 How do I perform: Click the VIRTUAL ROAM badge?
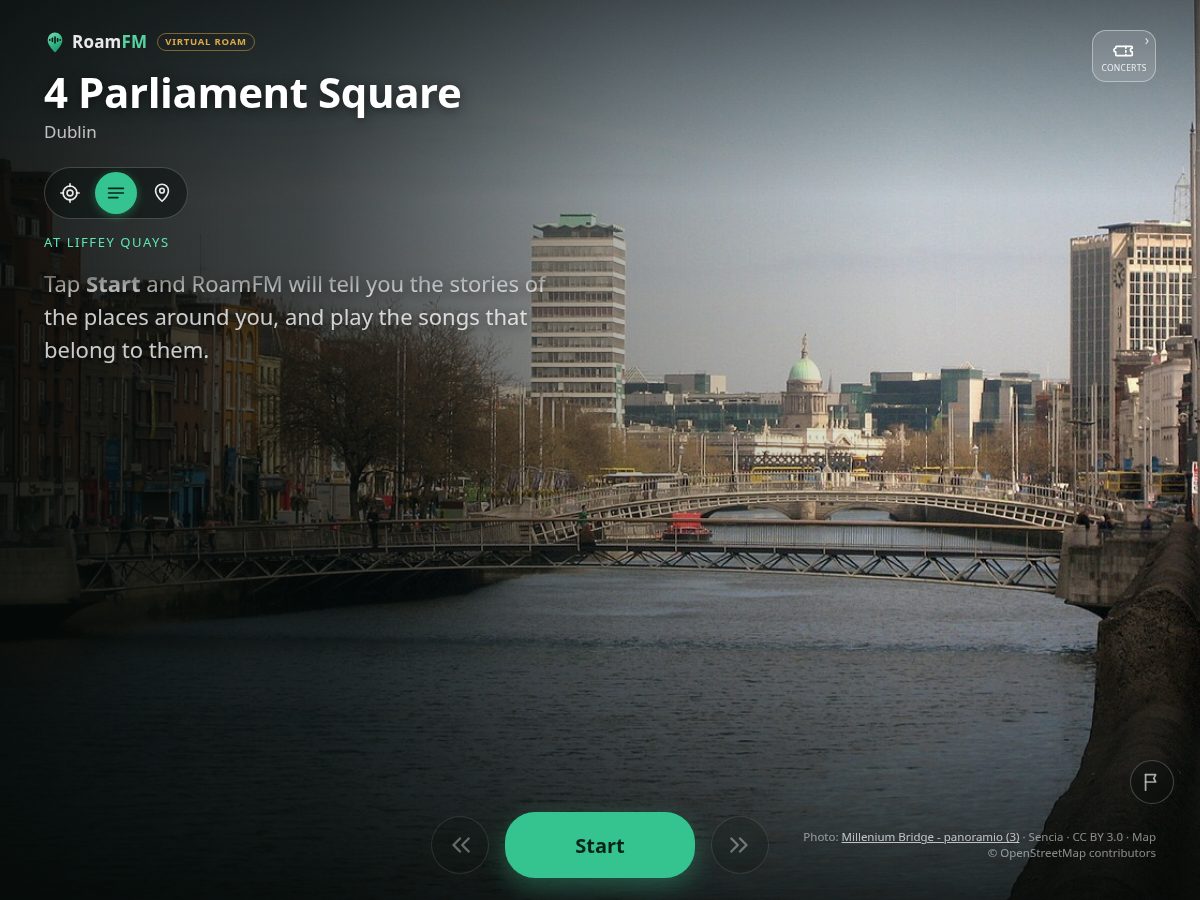click(206, 42)
